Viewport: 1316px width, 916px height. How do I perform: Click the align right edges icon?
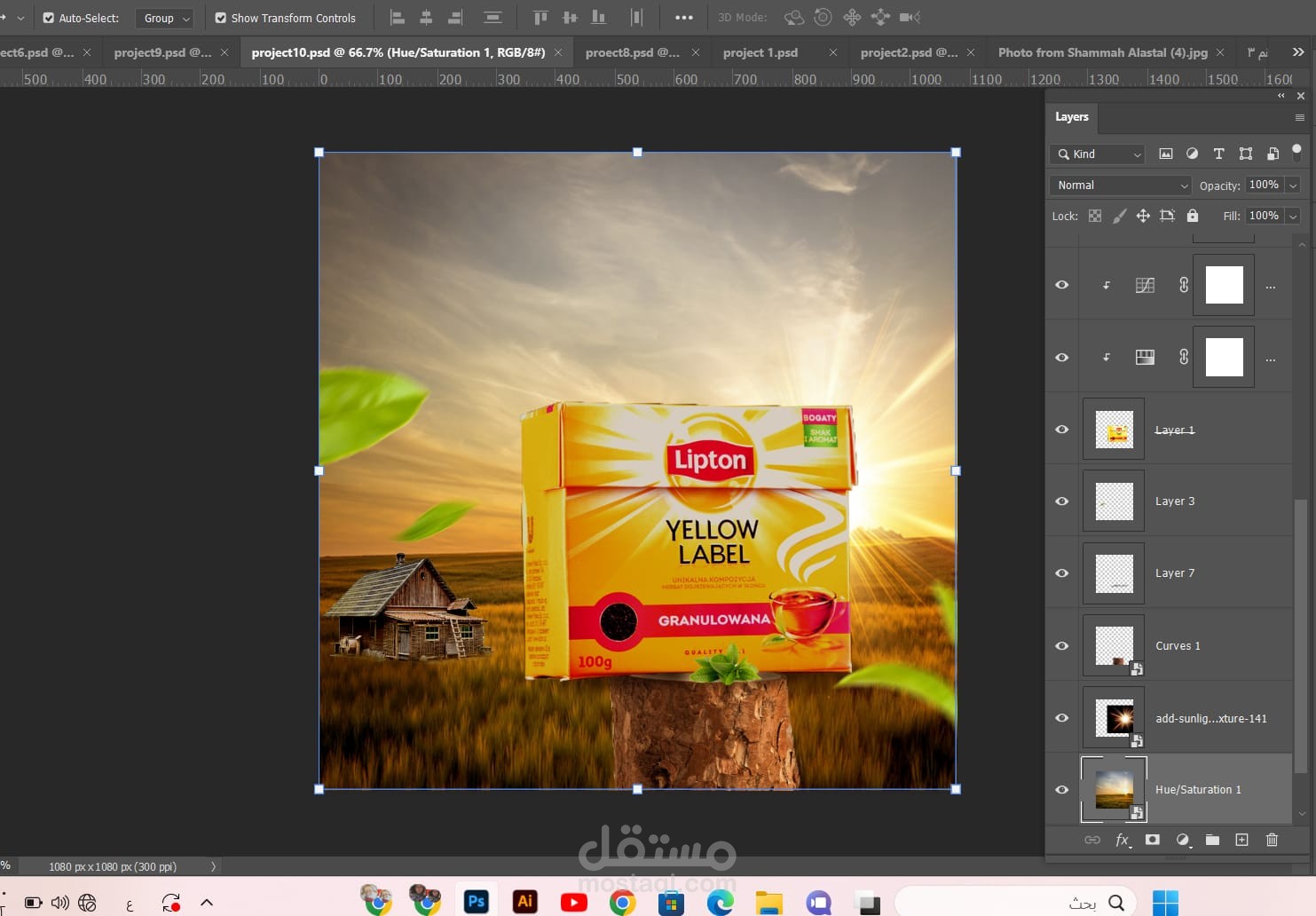455,18
